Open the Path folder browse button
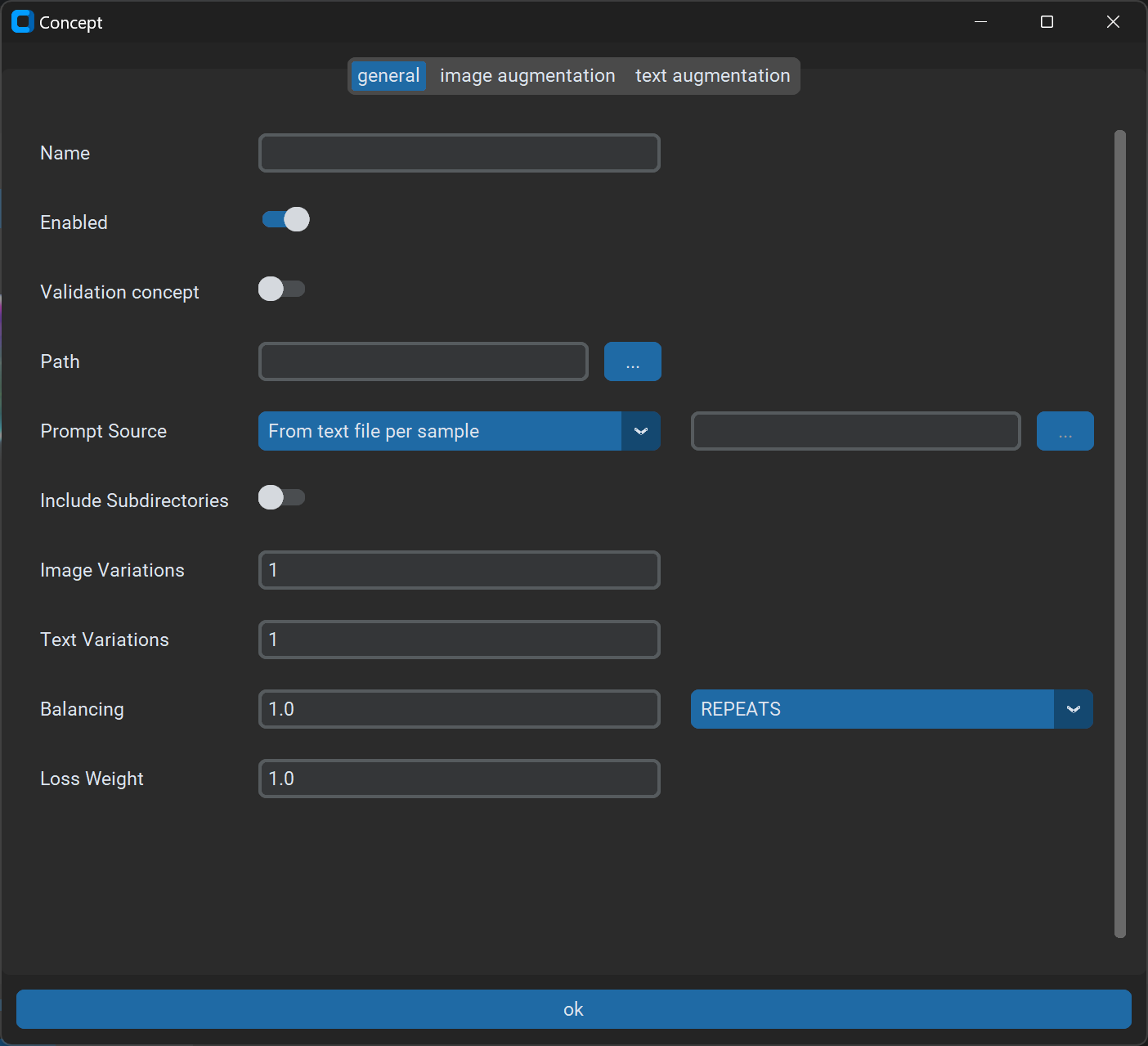The image size is (1148, 1046). [632, 361]
